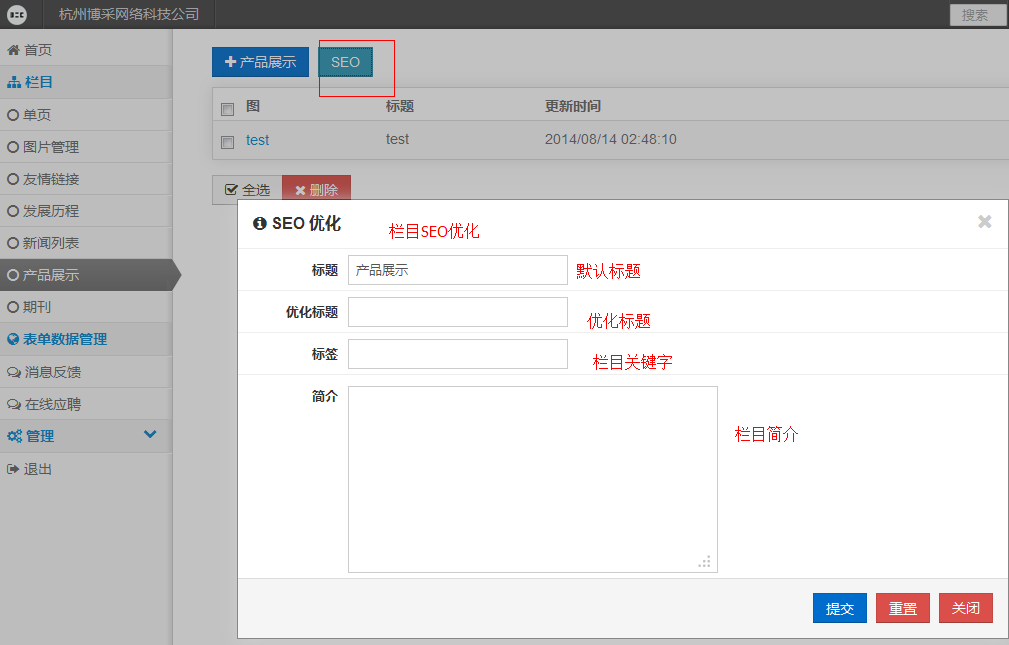Click the globe icon beside 表单数据管理

coord(14,340)
